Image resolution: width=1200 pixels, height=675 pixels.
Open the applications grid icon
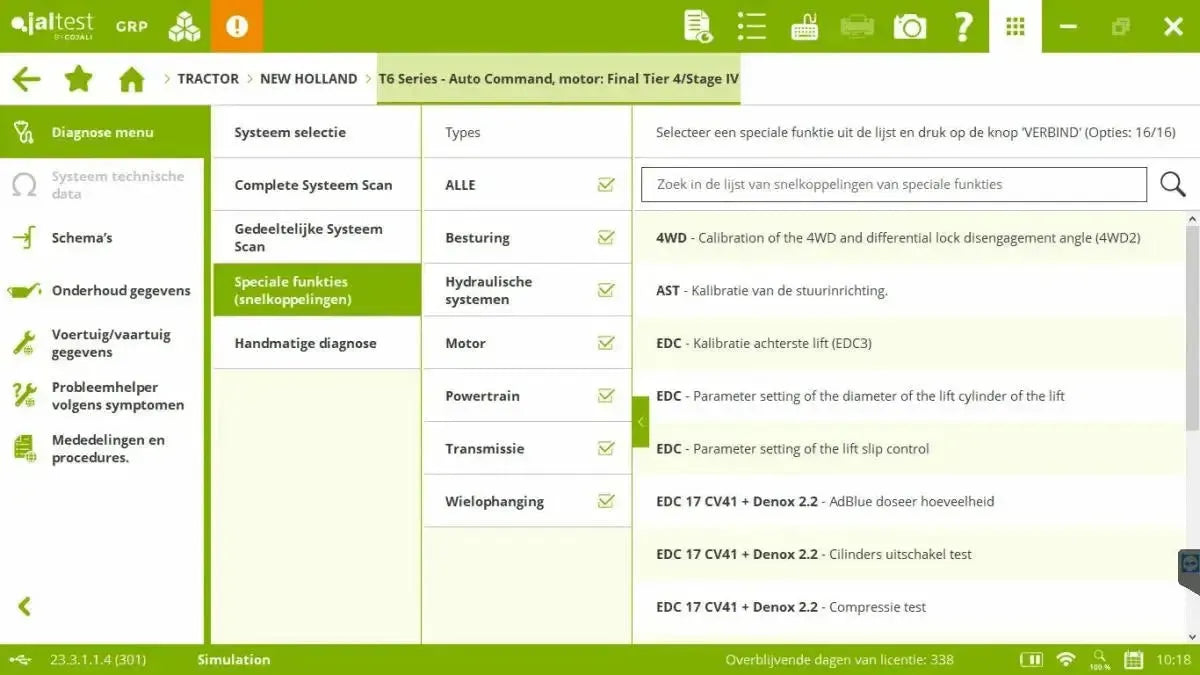tap(1015, 26)
